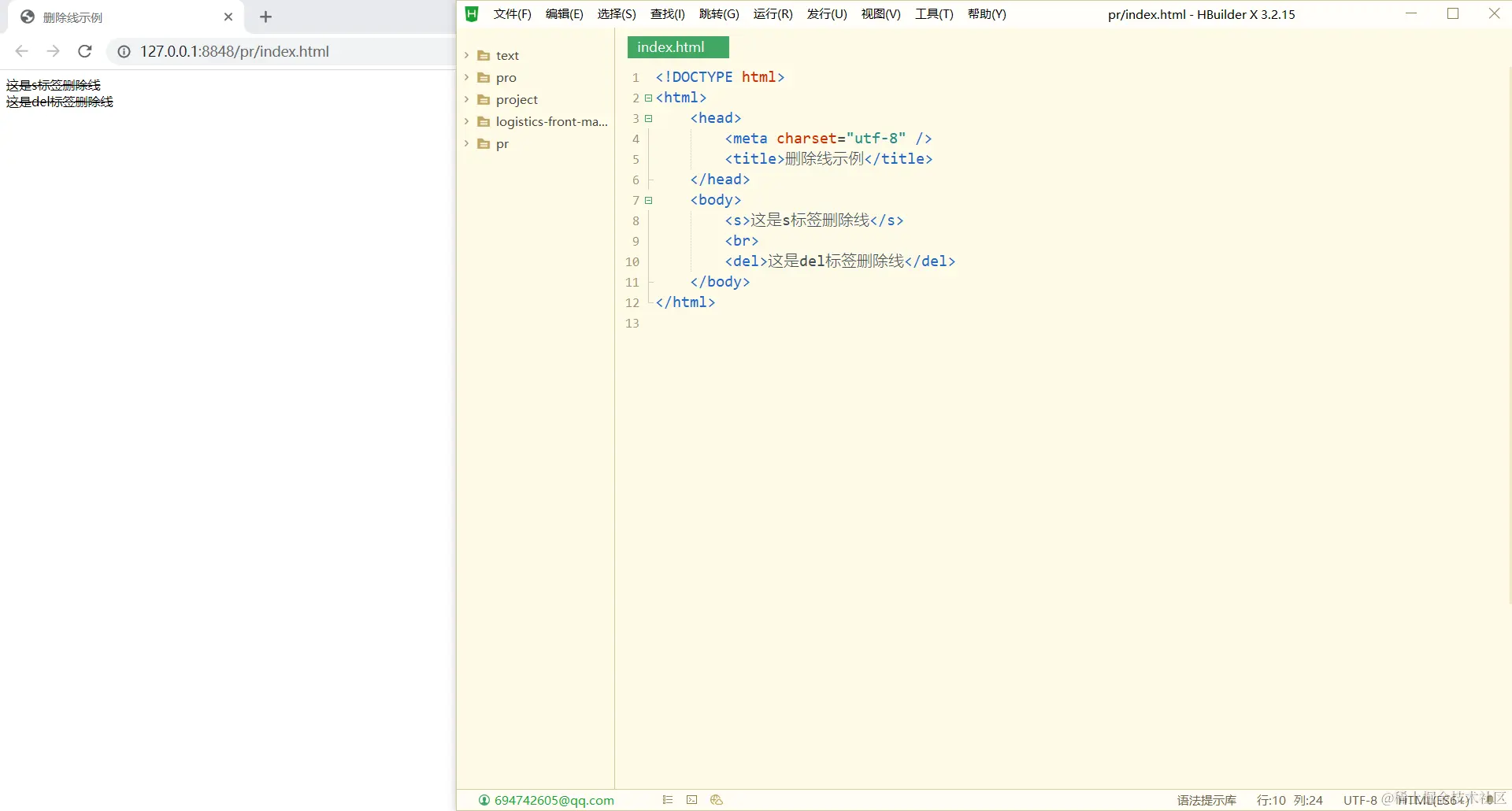Image resolution: width=1512 pixels, height=811 pixels.
Task: Collapse the body tag fold on line 7
Action: pos(649,201)
